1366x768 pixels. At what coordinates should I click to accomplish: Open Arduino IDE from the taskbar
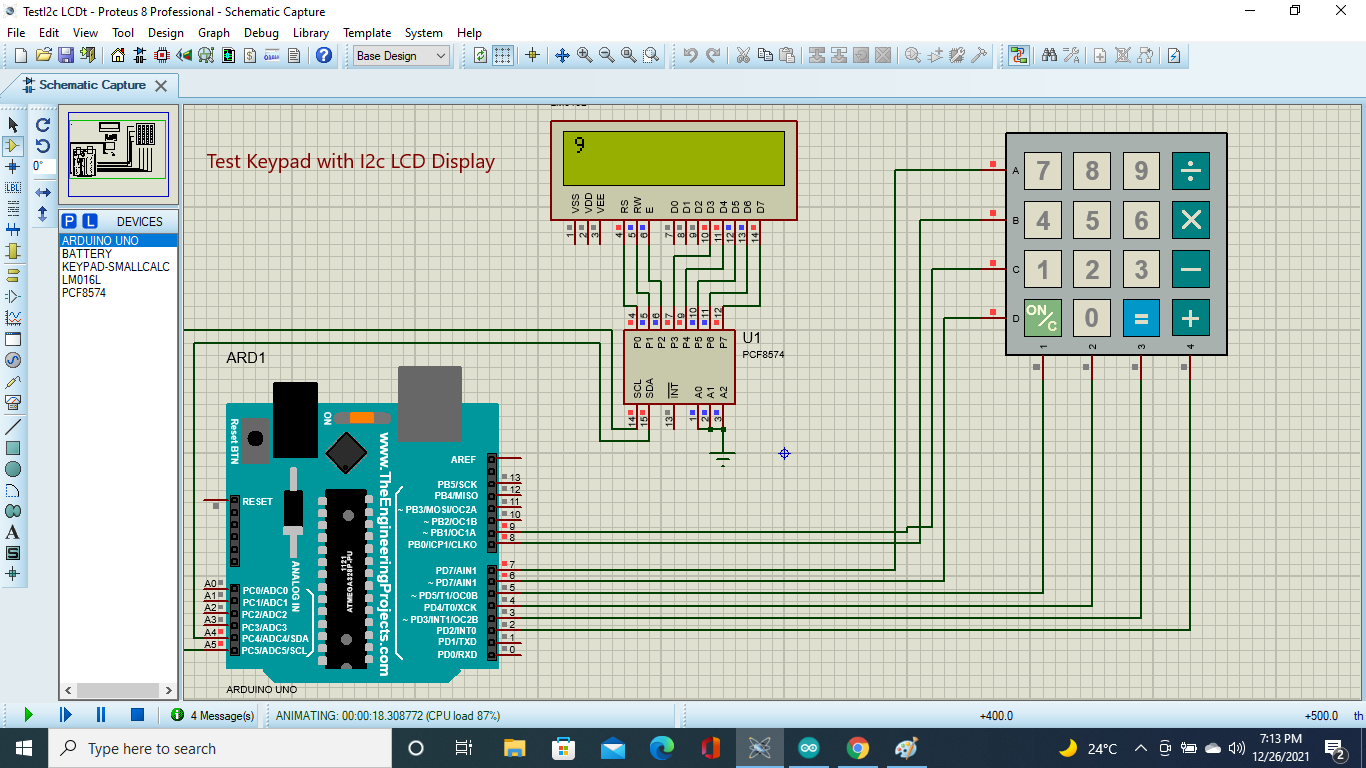[808, 748]
